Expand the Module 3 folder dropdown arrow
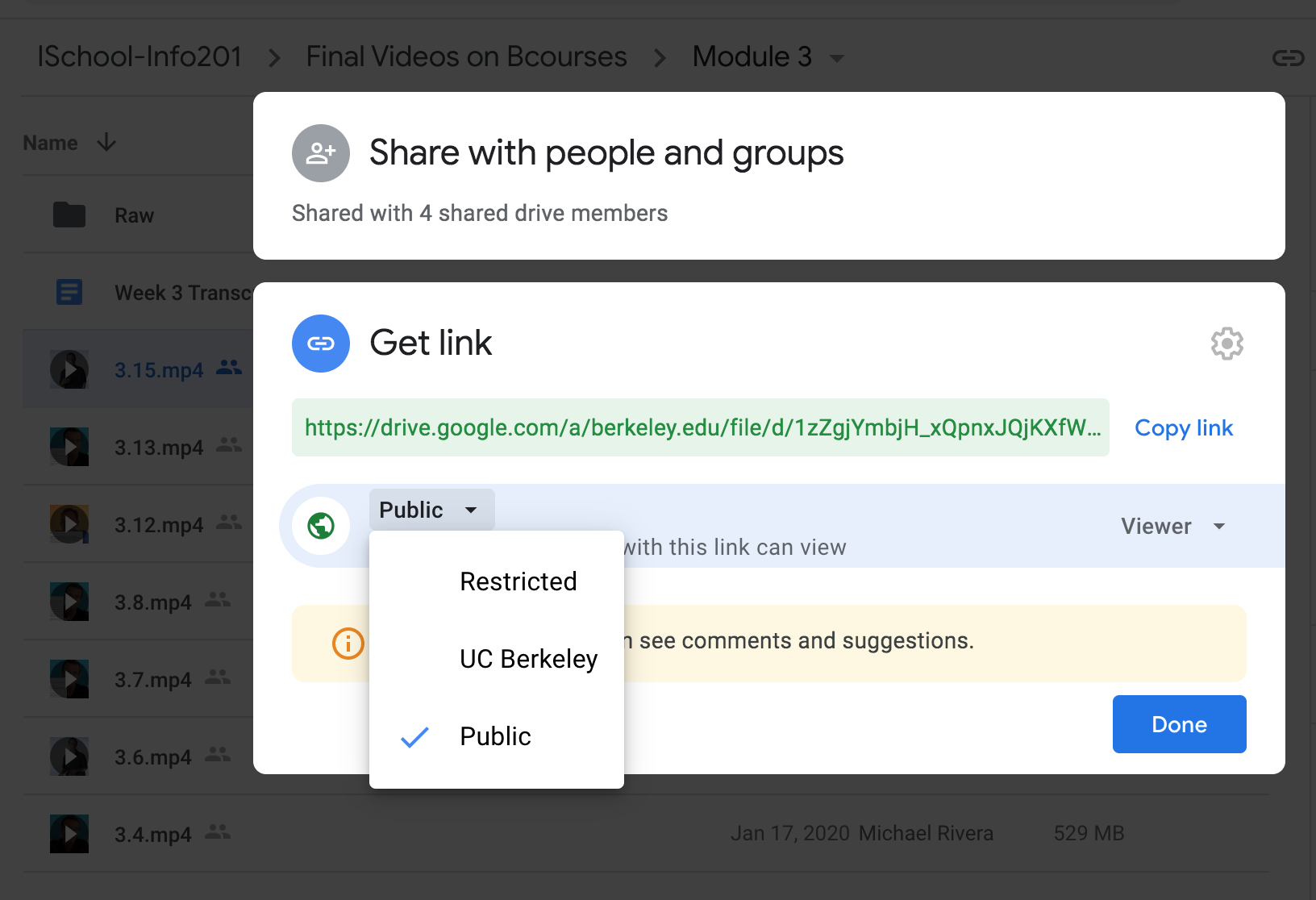This screenshot has height=900, width=1316. click(x=837, y=58)
